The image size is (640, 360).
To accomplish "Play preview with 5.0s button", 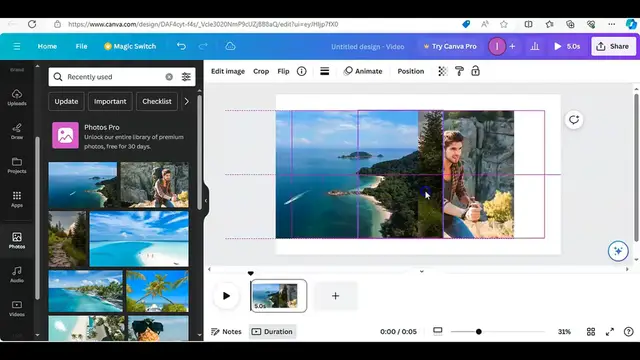I will click(x=567, y=46).
